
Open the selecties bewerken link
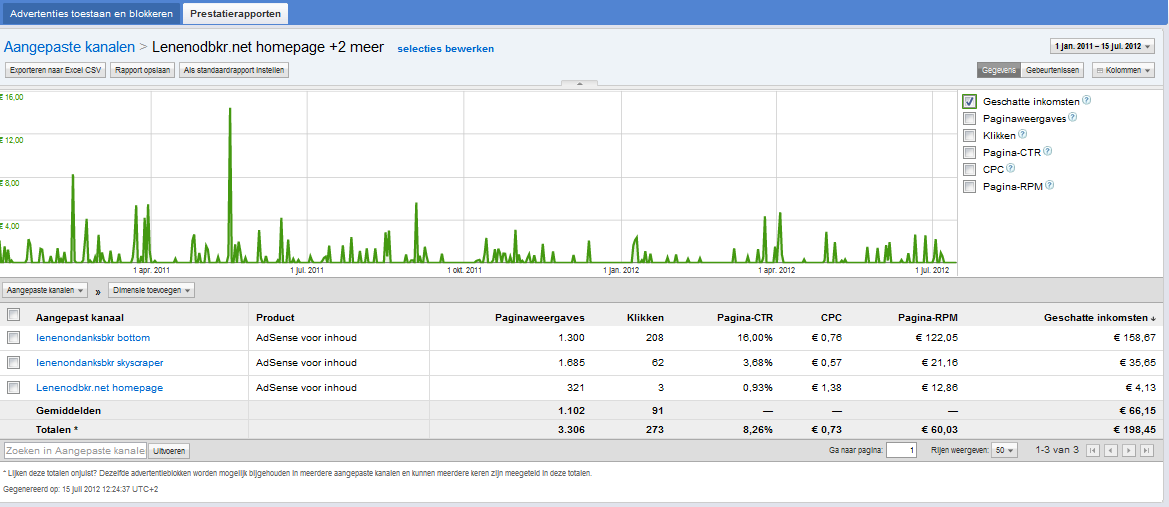[446, 48]
